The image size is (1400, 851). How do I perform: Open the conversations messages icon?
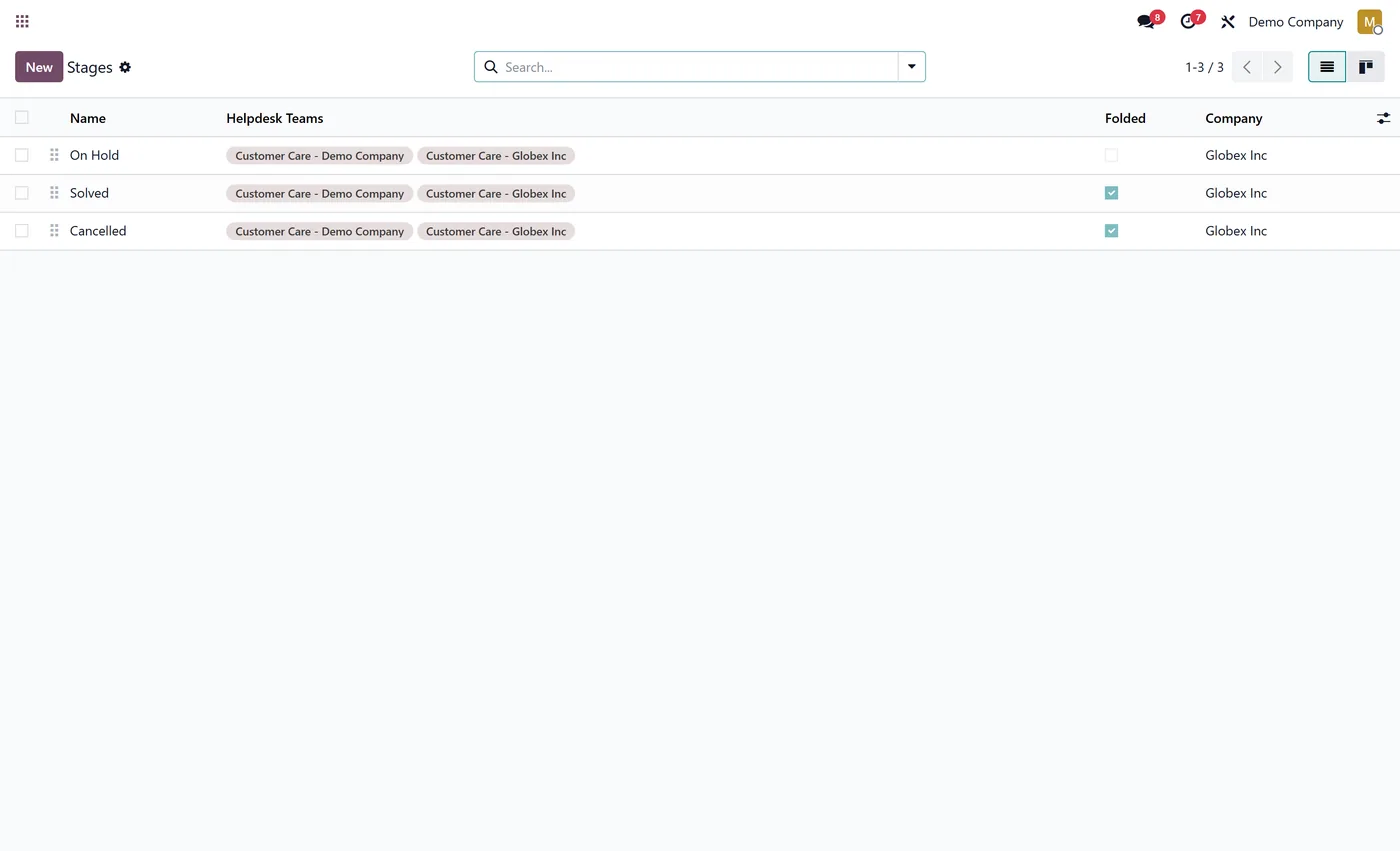point(1146,21)
